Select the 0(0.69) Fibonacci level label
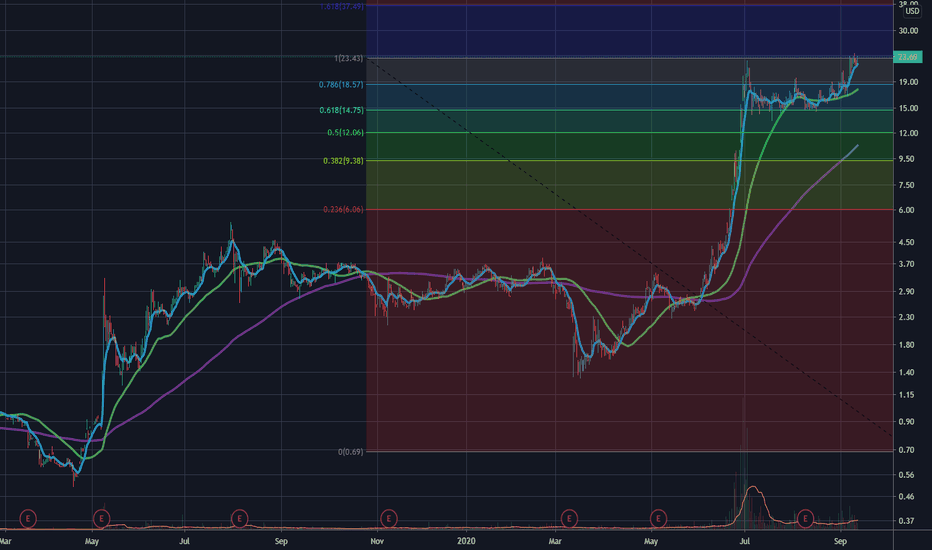This screenshot has width=932, height=550. [350, 452]
